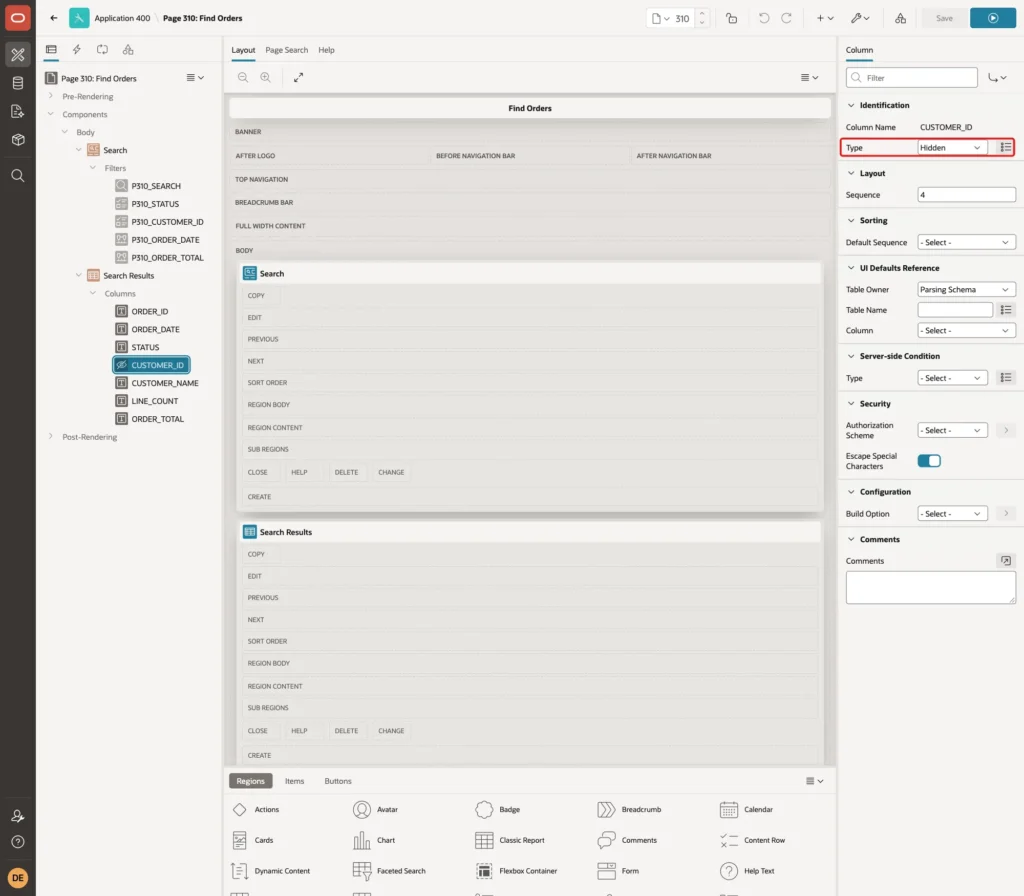This screenshot has width=1024, height=896.
Task: Select the Breadcrumb region icon
Action: 606,809
